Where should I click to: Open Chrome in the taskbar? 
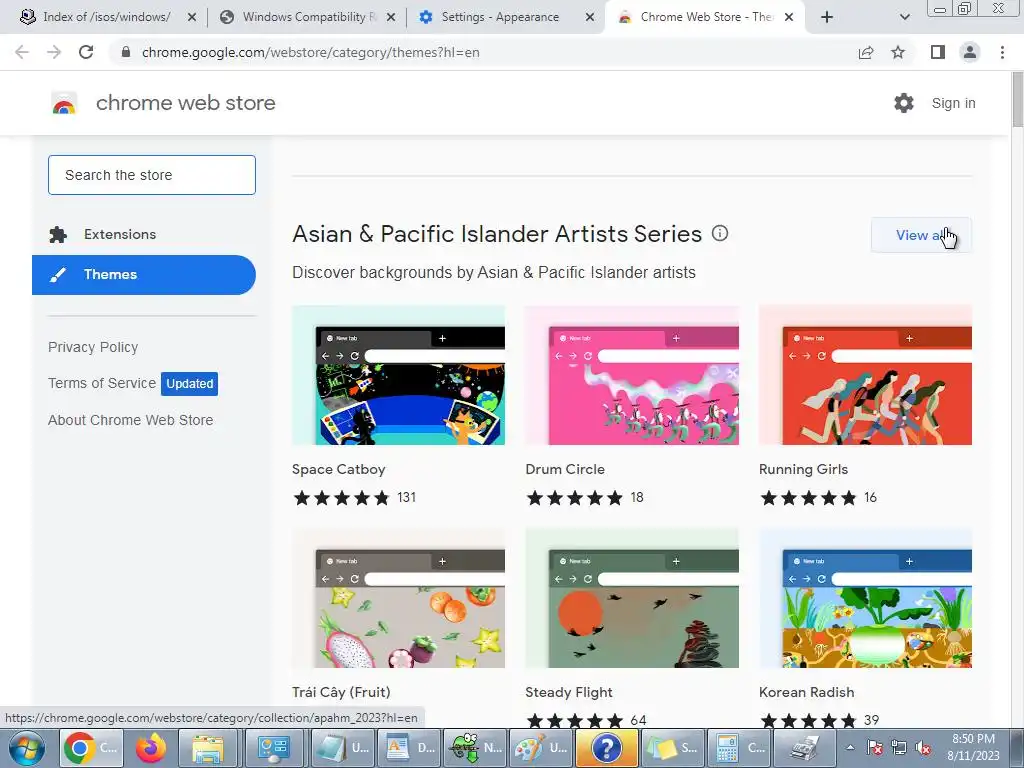pyautogui.click(x=91, y=748)
